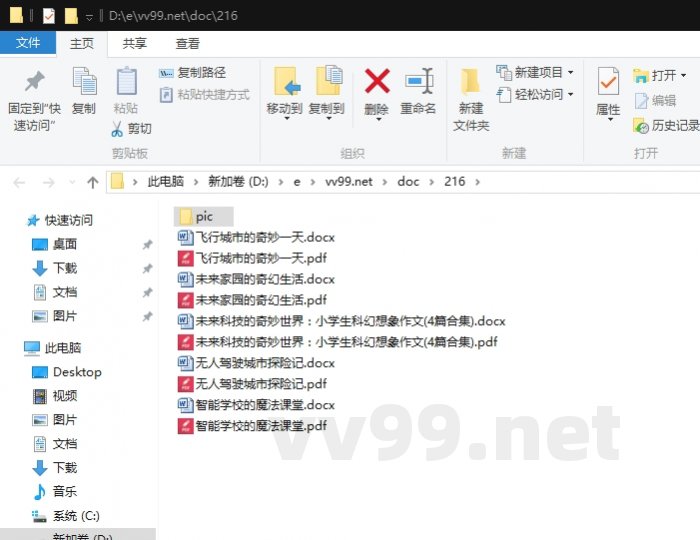This screenshot has width=700, height=540.
Task: Expand the 轻松访问 dropdown arrow
Action: coord(571,95)
